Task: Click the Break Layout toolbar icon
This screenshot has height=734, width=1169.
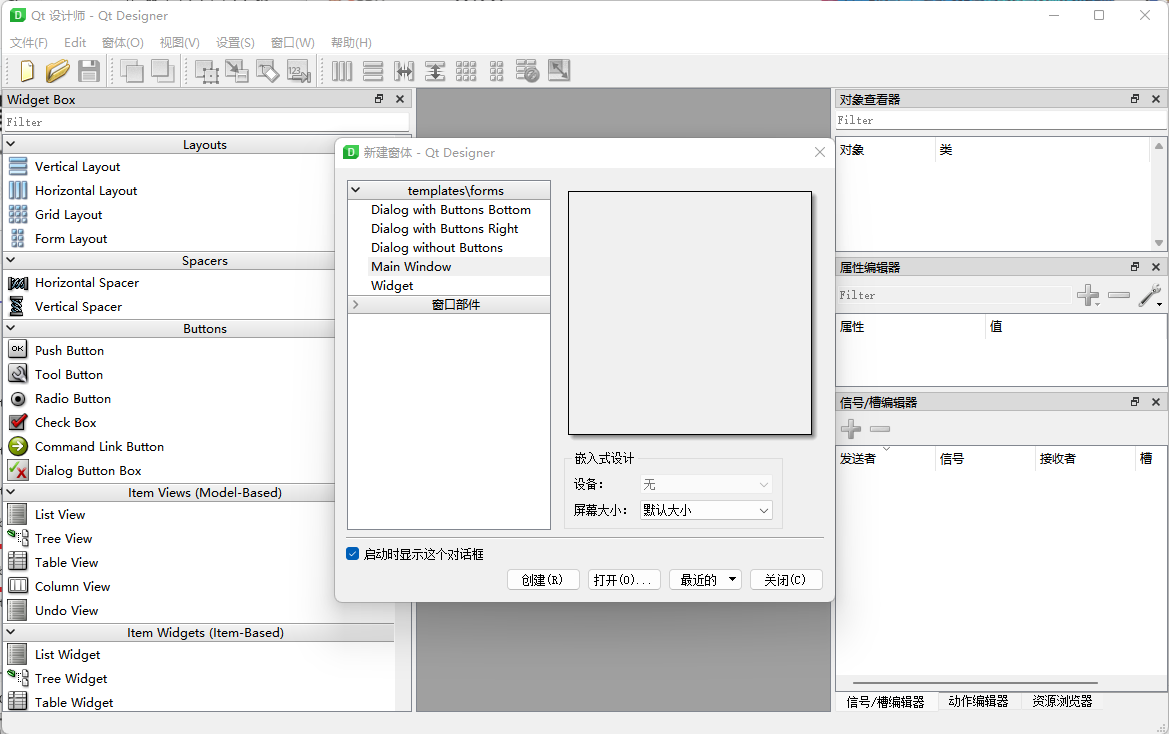Action: (527, 71)
